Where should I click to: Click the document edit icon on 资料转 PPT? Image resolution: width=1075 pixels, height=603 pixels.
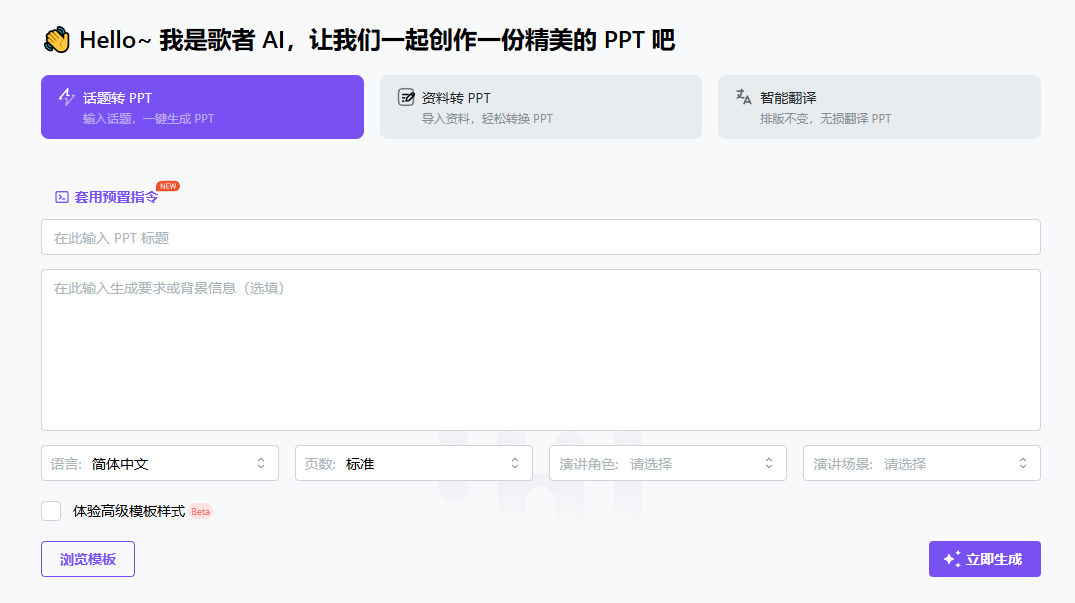pyautogui.click(x=406, y=97)
